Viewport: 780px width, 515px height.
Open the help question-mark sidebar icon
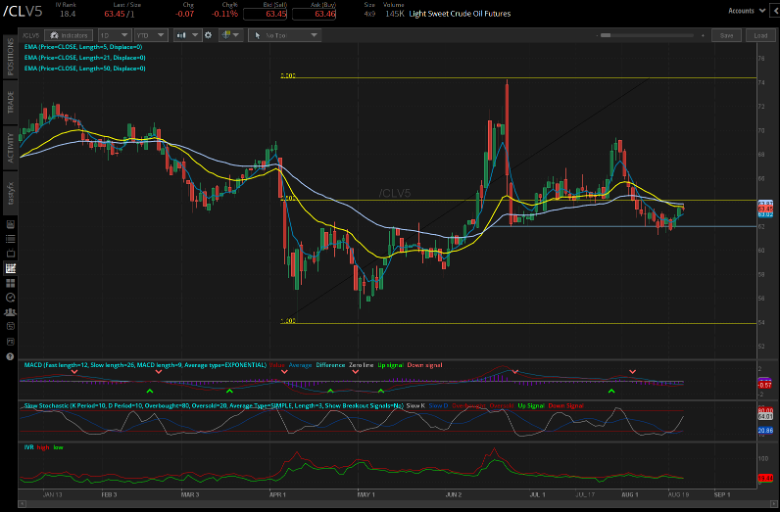click(x=10, y=356)
